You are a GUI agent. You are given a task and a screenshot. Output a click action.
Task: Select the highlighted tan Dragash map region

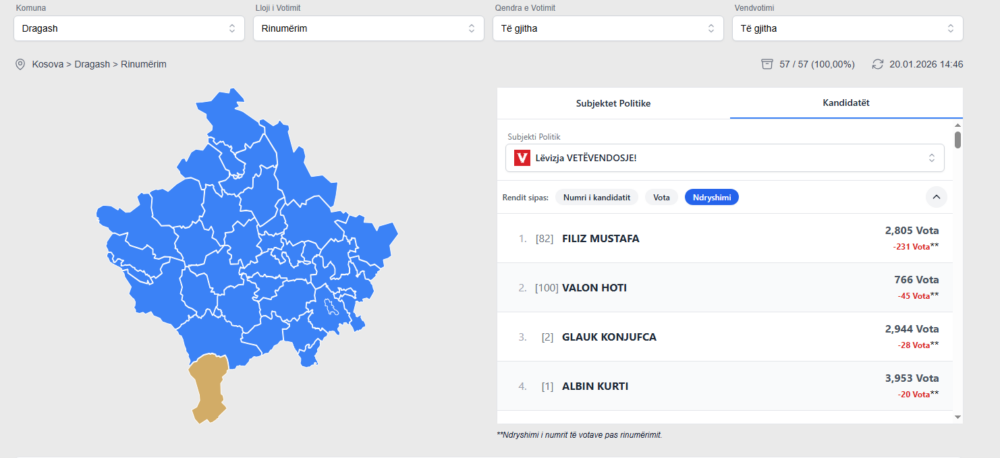(x=209, y=387)
